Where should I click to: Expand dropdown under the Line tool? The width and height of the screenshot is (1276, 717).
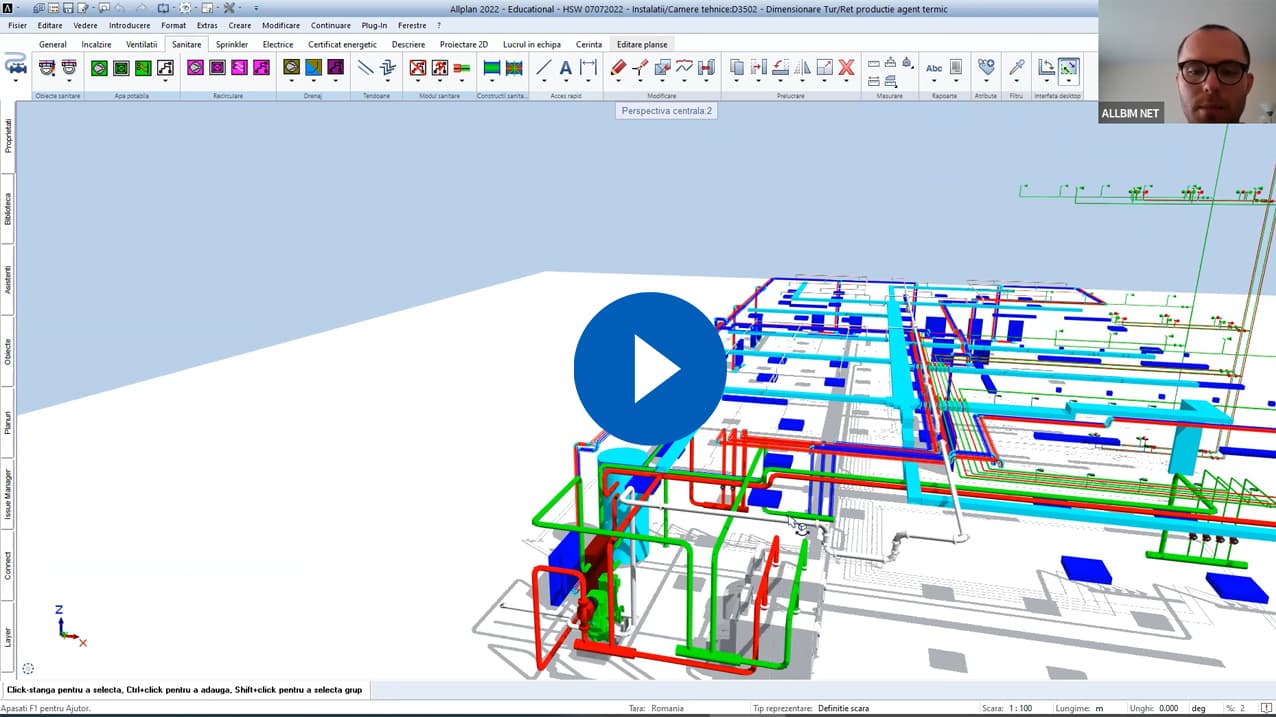click(x=543, y=81)
